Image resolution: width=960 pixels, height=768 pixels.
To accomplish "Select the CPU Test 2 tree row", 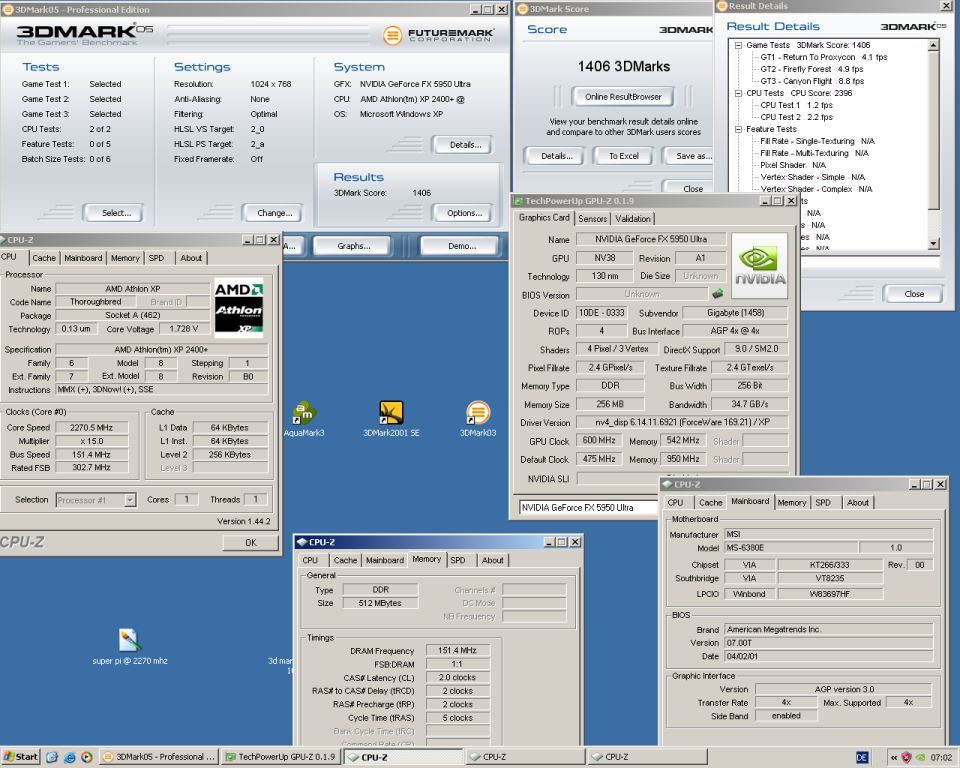I will click(x=797, y=117).
